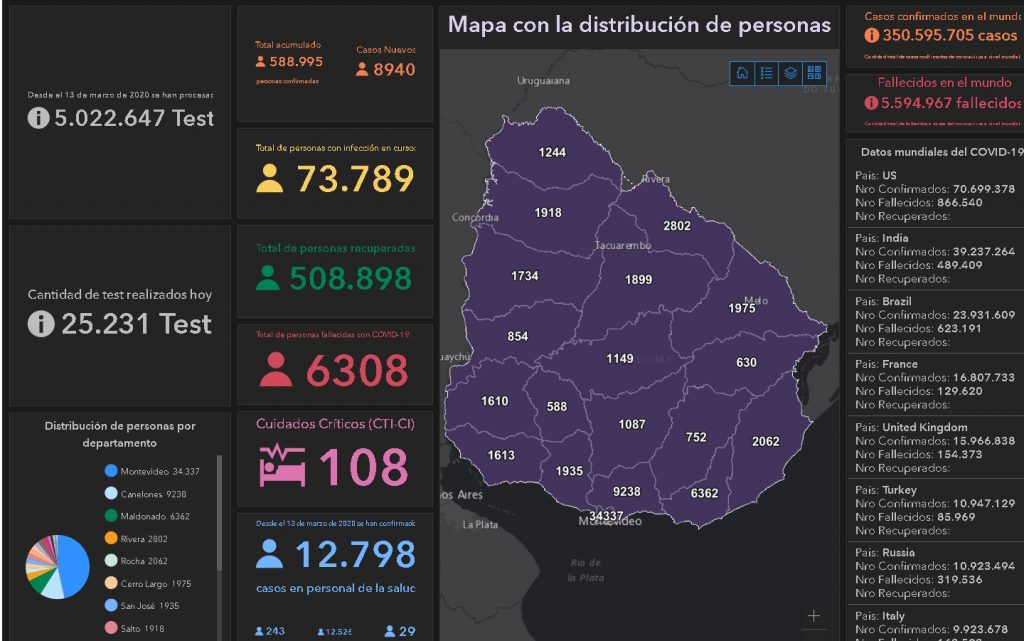Select Maldonado 6362 legend entry
Image resolution: width=1024 pixels, height=641 pixels.
click(147, 516)
